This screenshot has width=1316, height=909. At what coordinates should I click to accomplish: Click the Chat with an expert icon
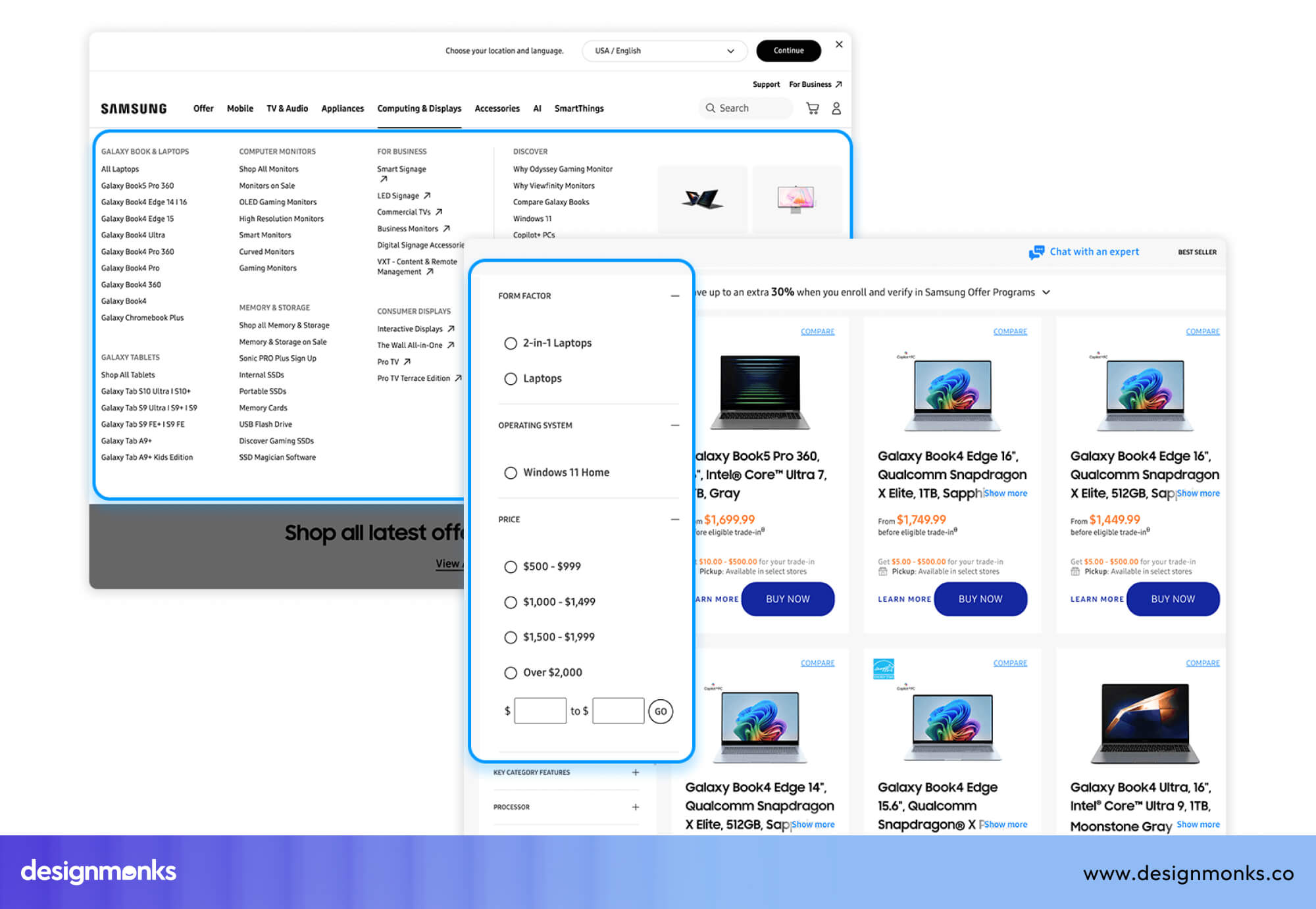[x=1036, y=252]
